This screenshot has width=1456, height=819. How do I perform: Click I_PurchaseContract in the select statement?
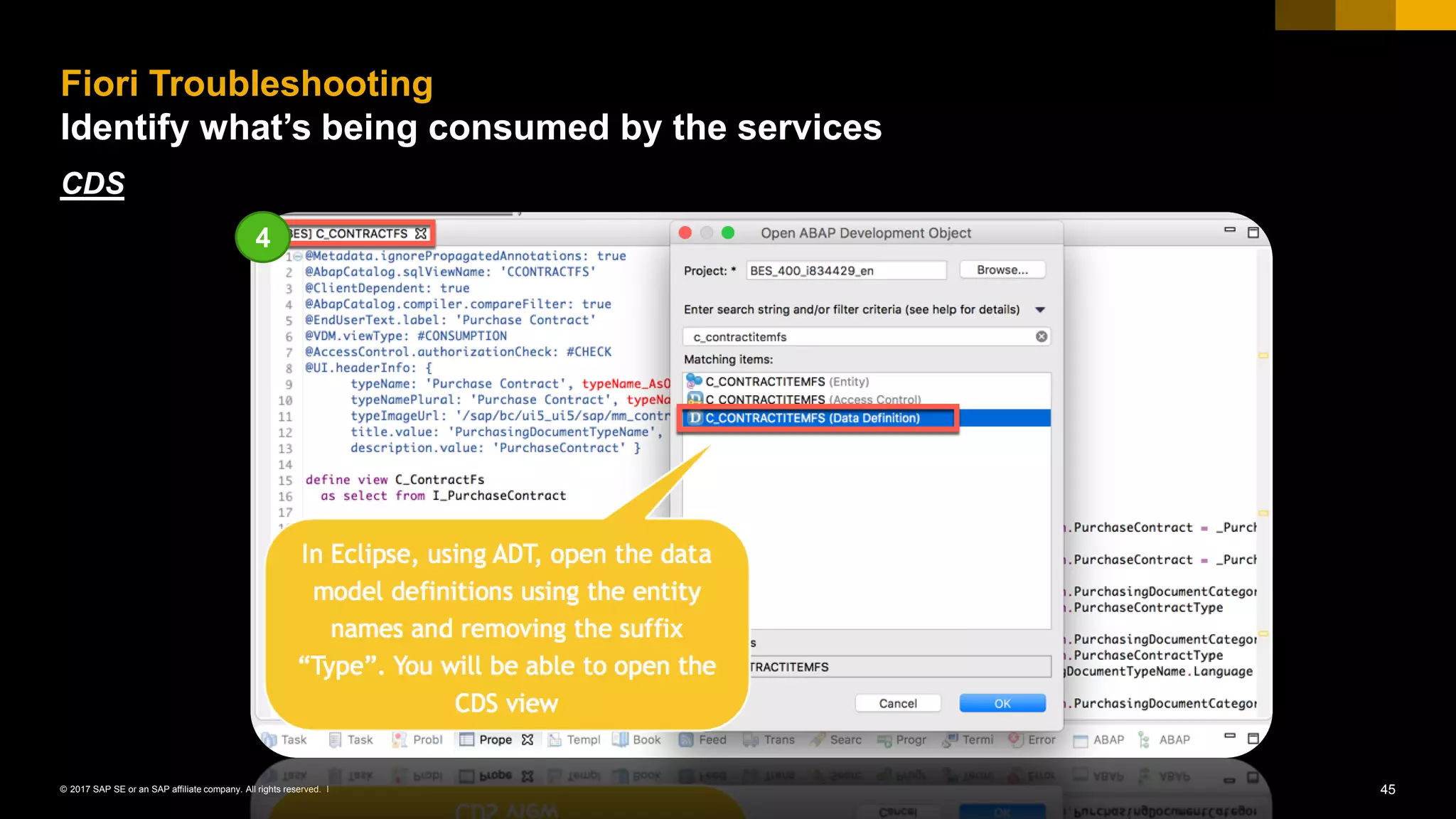click(x=500, y=496)
